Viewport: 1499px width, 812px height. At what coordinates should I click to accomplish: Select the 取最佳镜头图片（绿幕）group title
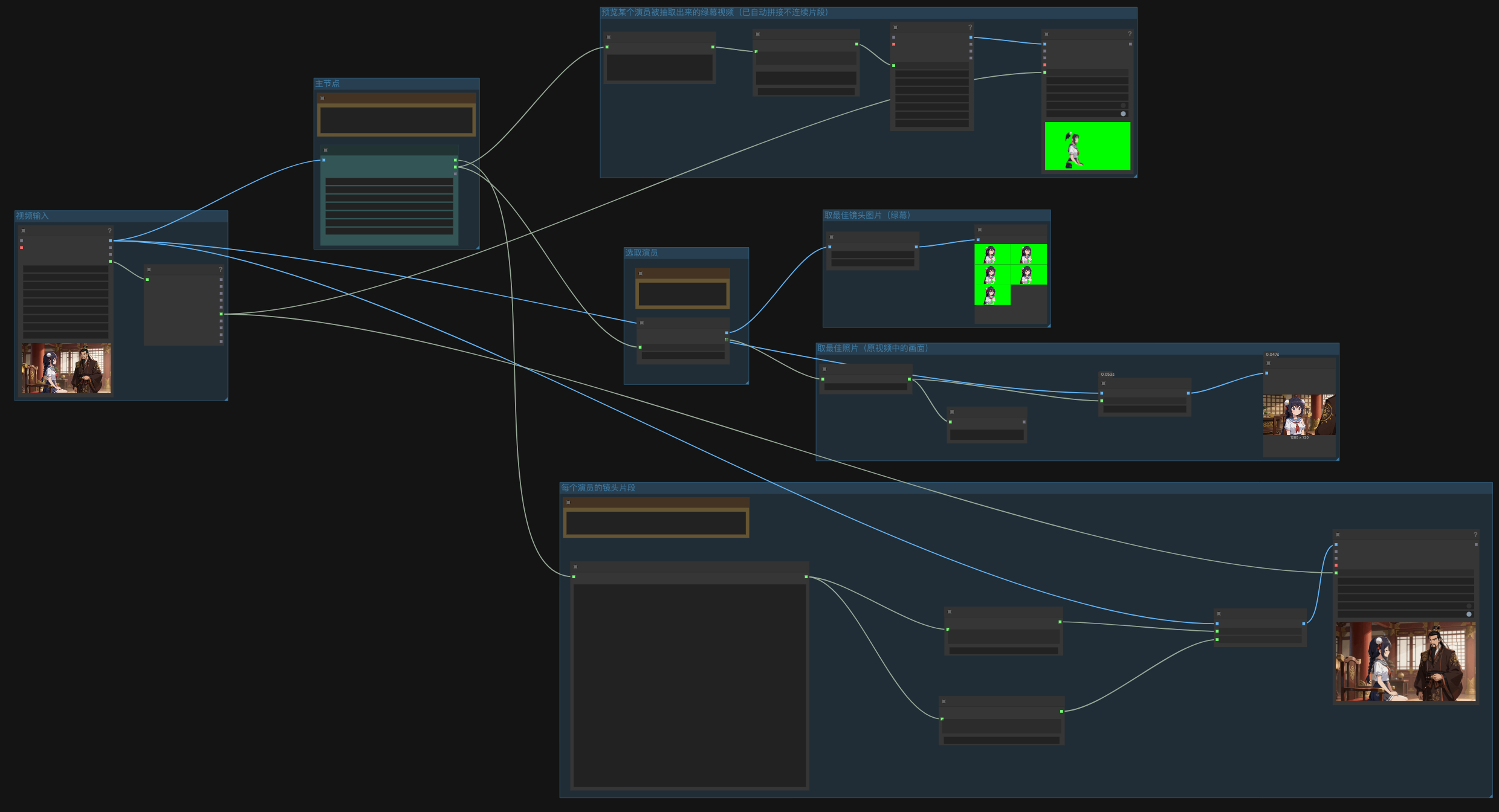[x=867, y=215]
